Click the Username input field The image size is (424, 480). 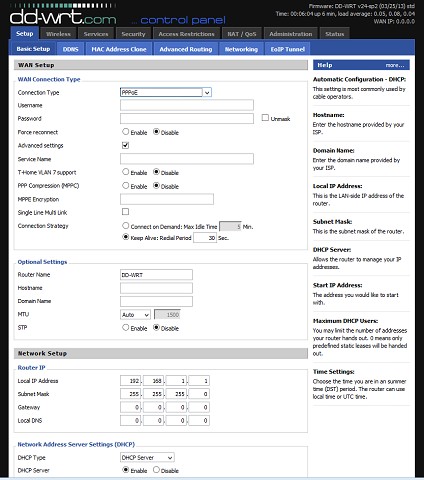pyautogui.click(x=187, y=105)
